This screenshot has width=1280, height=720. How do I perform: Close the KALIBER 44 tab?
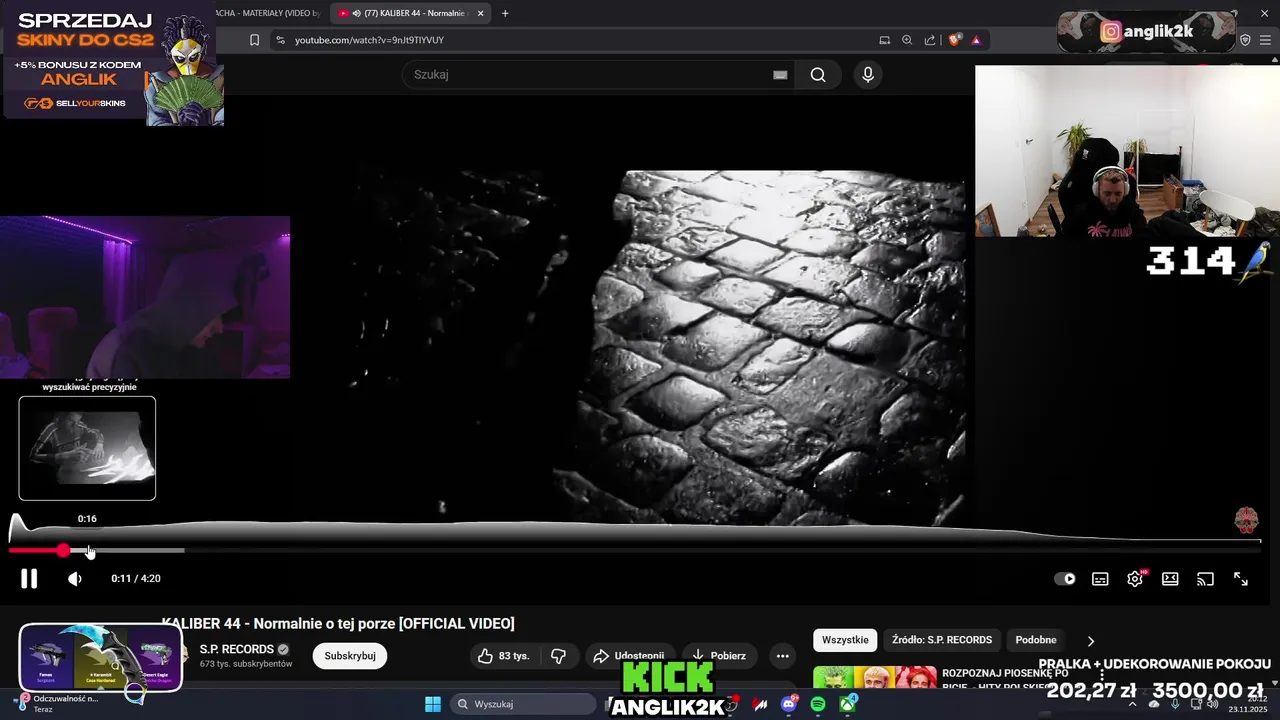click(x=480, y=13)
